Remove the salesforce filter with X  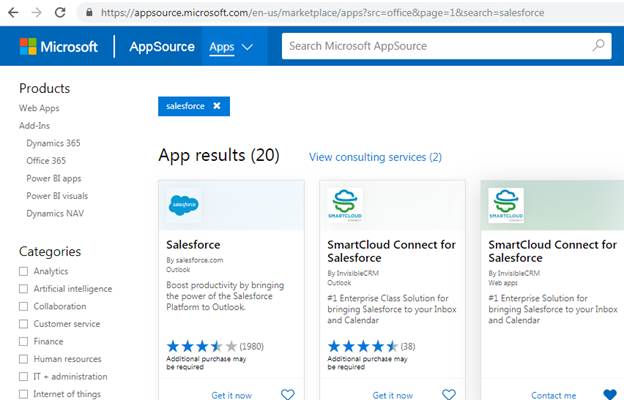coord(216,106)
